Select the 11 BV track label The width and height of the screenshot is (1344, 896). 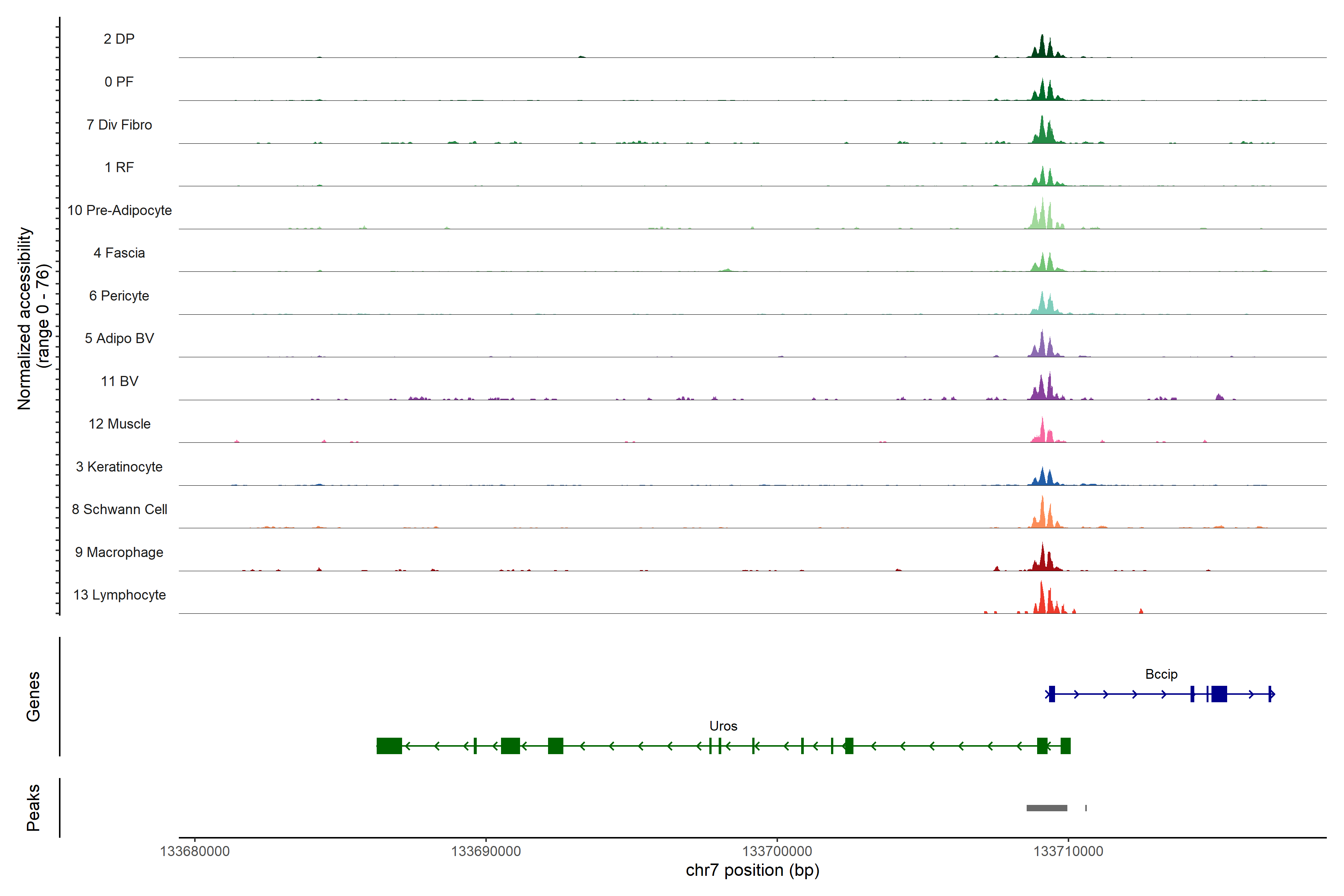tap(119, 381)
